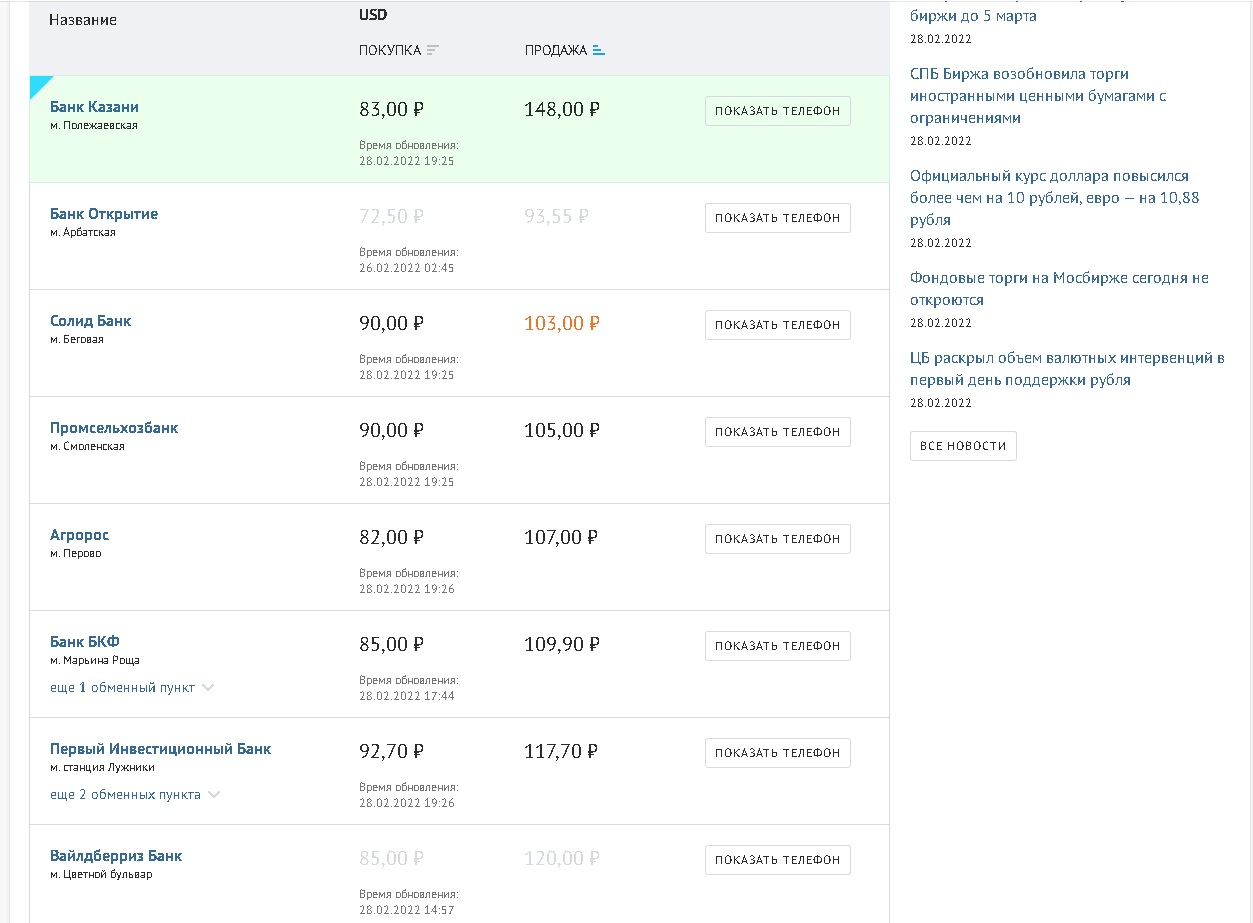This screenshot has width=1253, height=923.
Task: Show phone for Вайлдберриз Банк
Action: click(777, 860)
